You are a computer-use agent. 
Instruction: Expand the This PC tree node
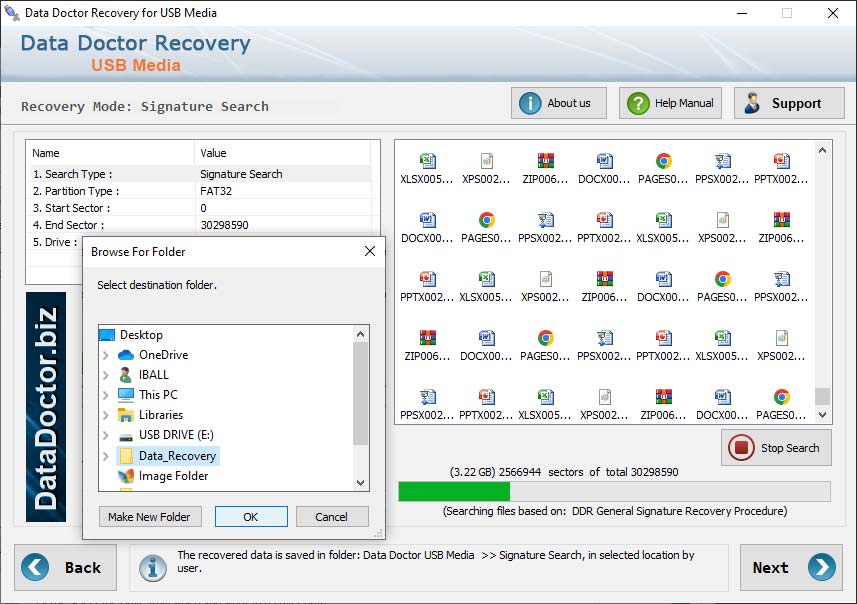click(106, 395)
